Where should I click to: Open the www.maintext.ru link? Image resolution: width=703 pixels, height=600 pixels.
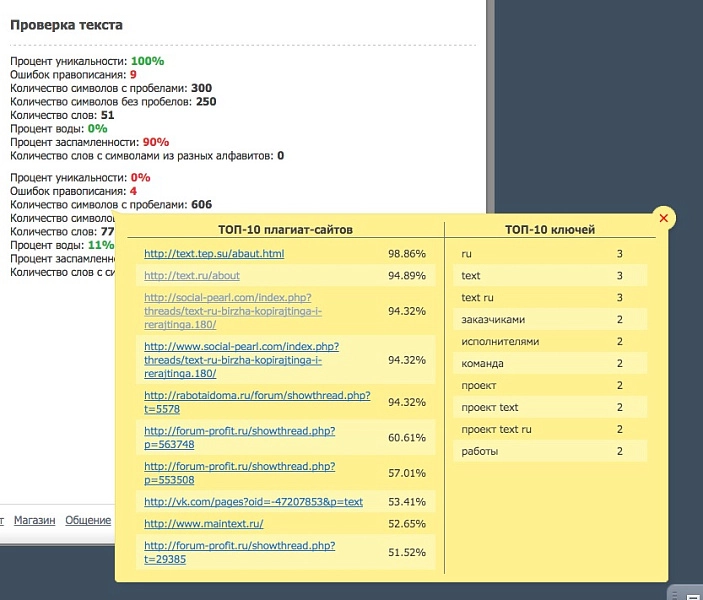[x=204, y=524]
